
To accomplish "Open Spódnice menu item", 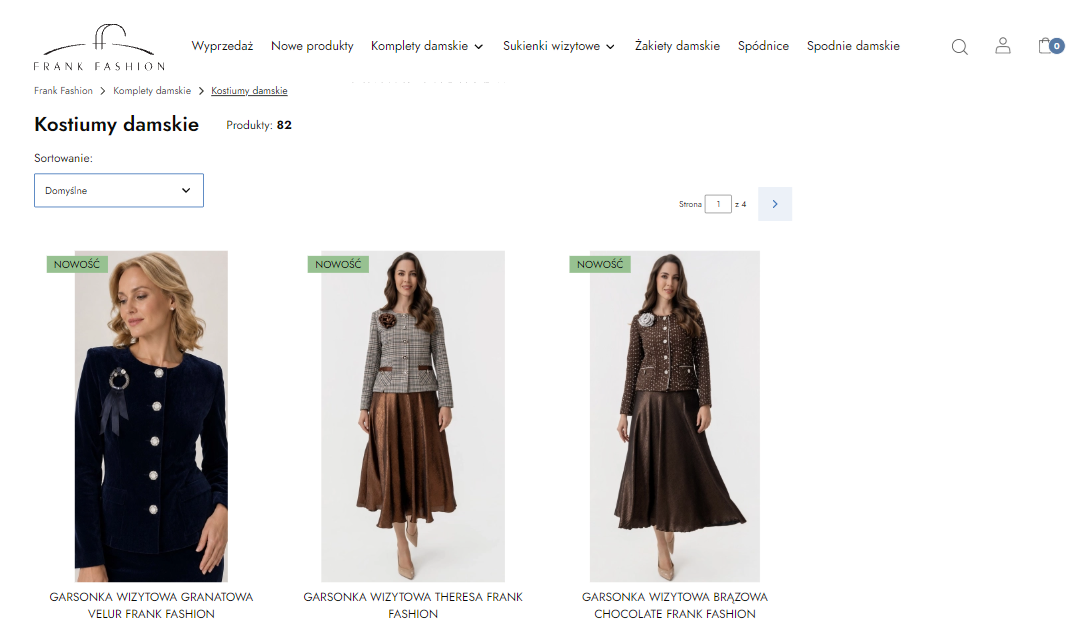I will (763, 46).
